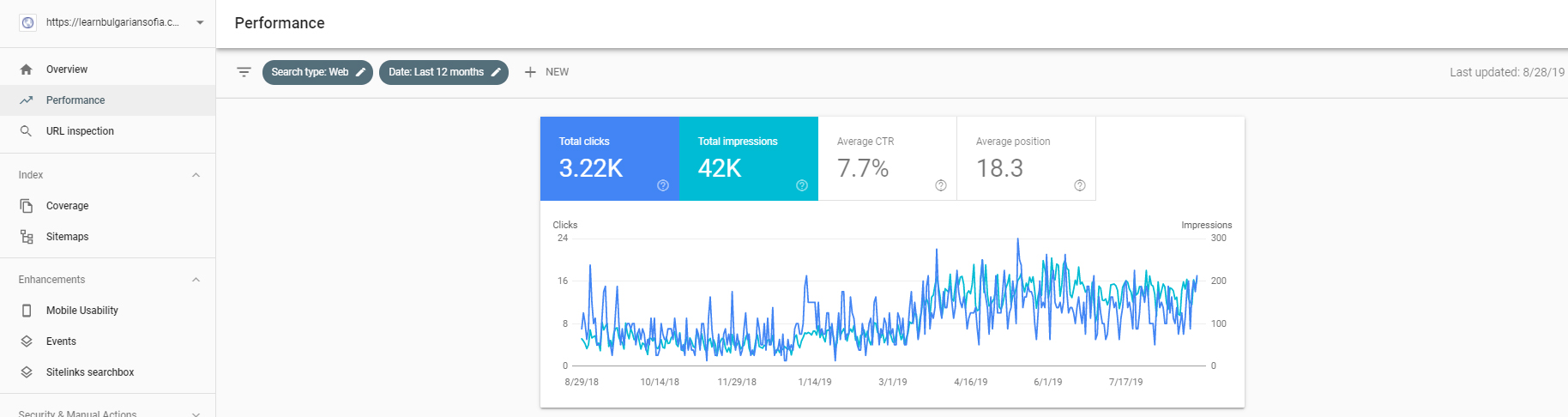Toggle the Total impressions metric card
Screen dimensions: 1568x417
(x=748, y=159)
